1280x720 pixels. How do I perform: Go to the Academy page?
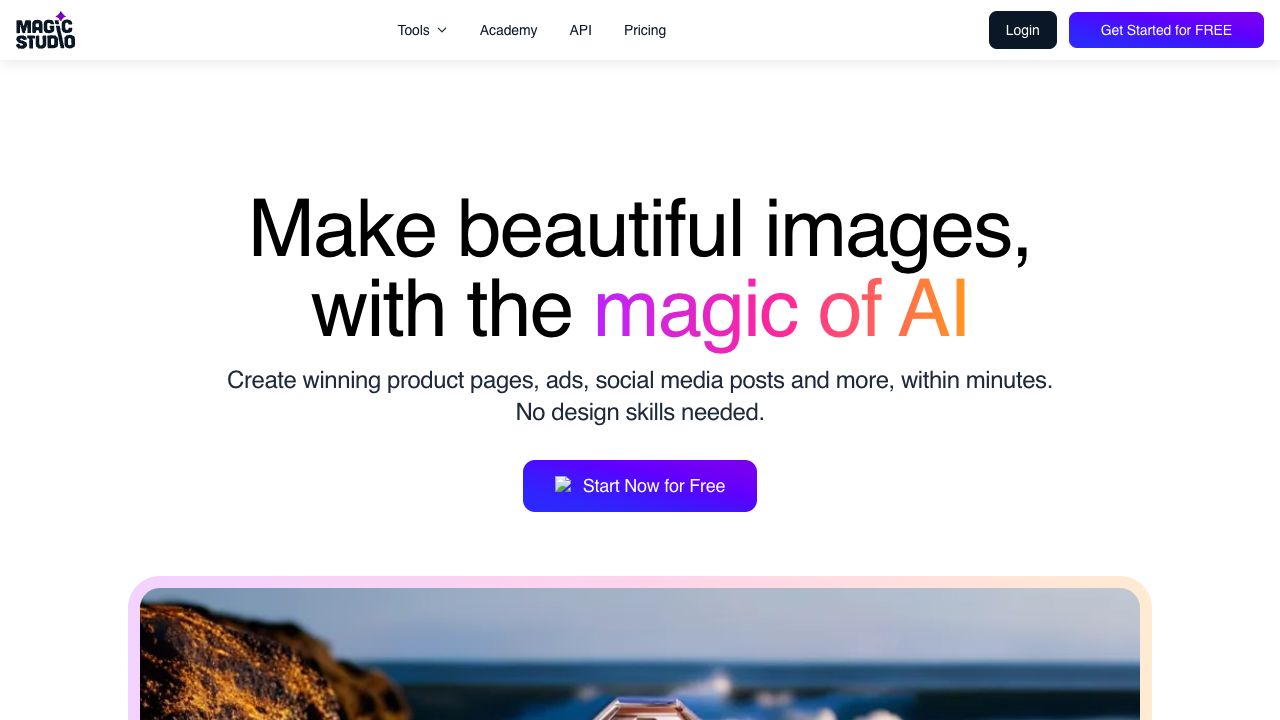tap(508, 30)
